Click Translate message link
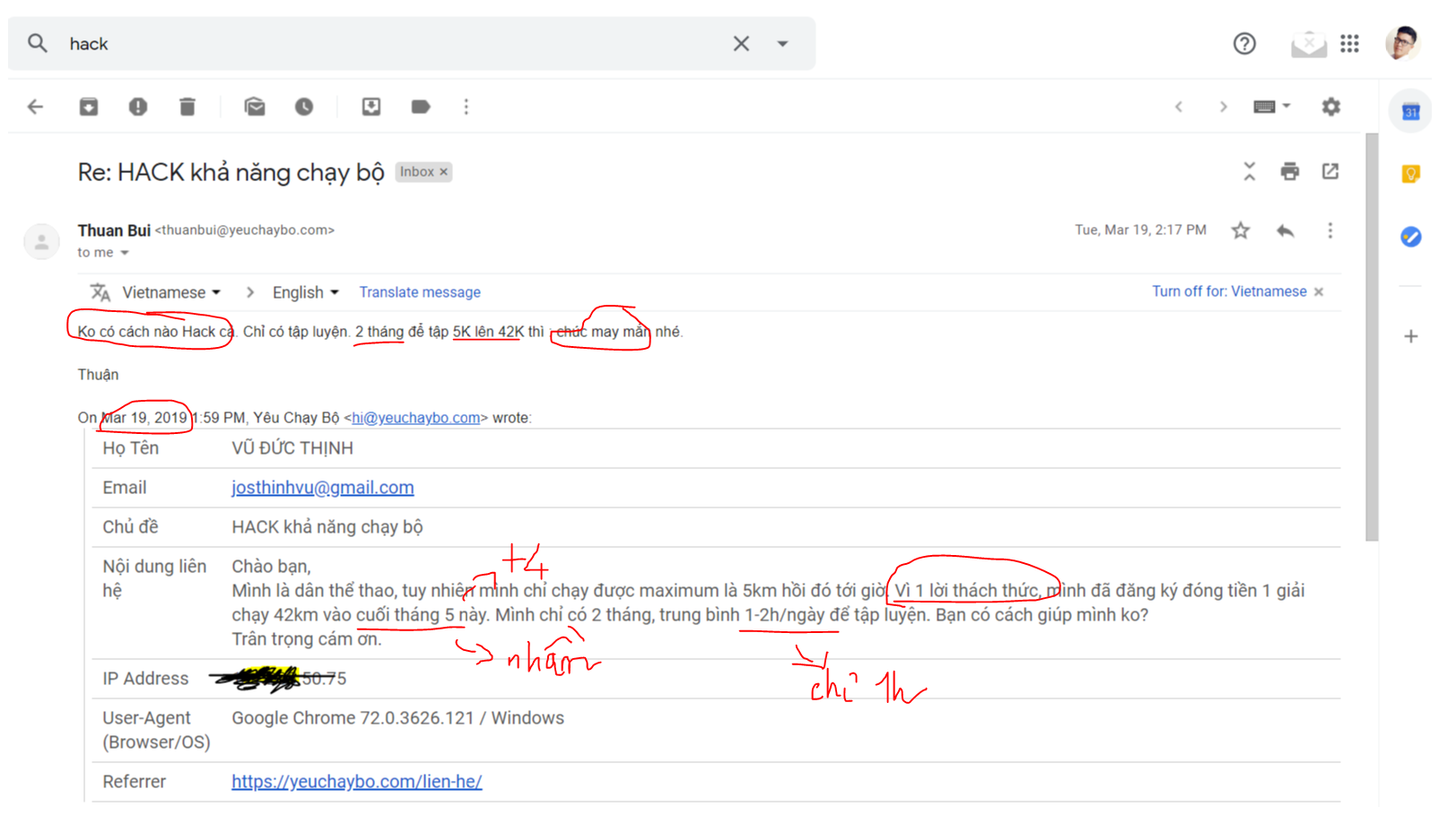Image resolution: width=1456 pixels, height=824 pixels. pos(419,292)
